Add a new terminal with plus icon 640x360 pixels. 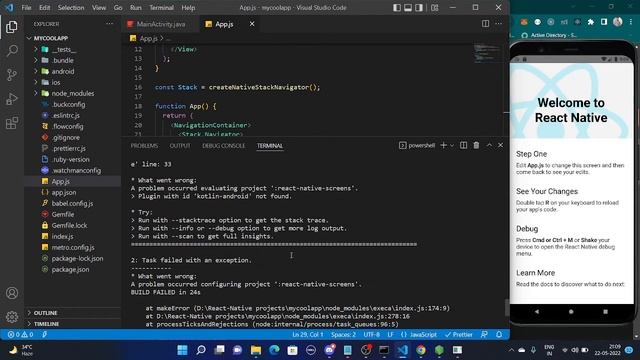coord(443,145)
